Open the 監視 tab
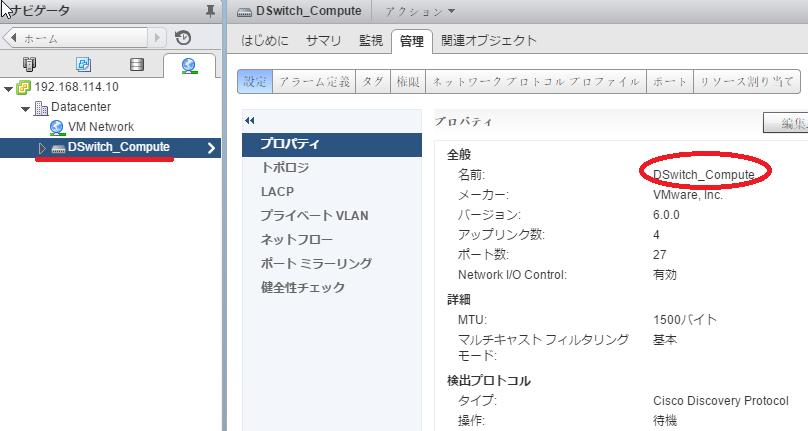Viewport: 808px width, 431px height. 371,41
